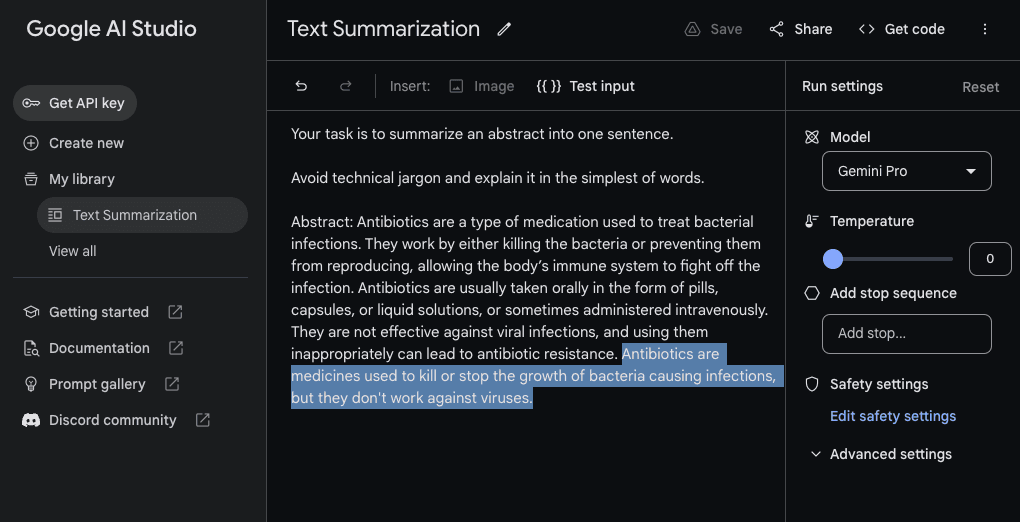The image size is (1020, 522).
Task: Insert a Test input variable
Action: click(586, 86)
